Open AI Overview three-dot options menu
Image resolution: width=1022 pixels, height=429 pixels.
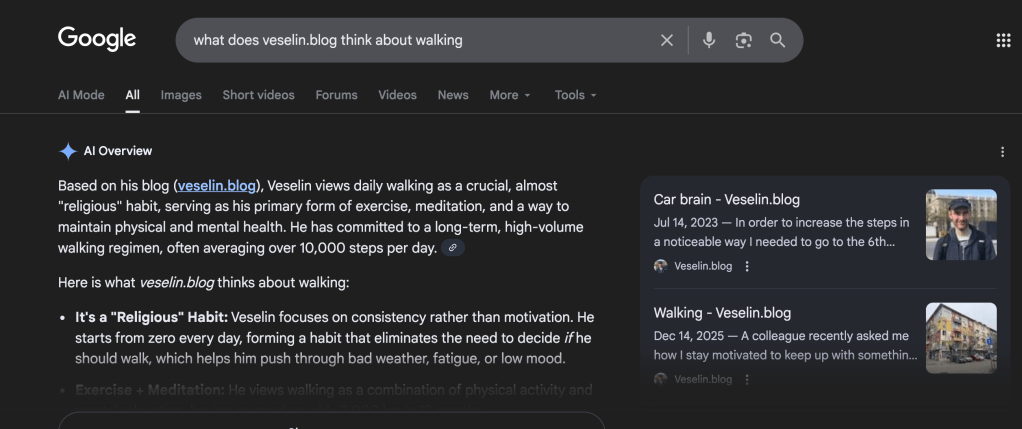1002,152
